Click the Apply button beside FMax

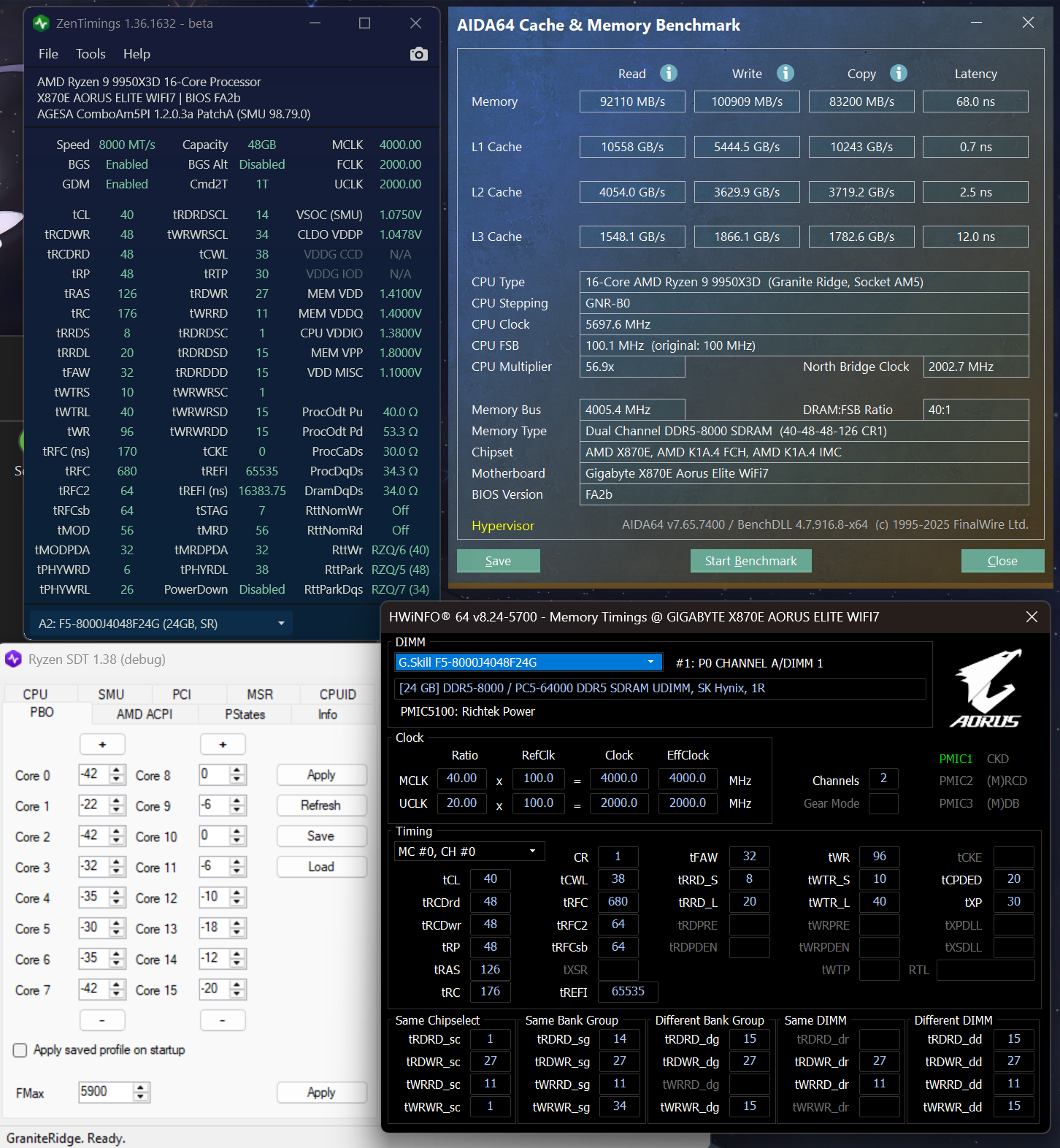pos(321,1092)
